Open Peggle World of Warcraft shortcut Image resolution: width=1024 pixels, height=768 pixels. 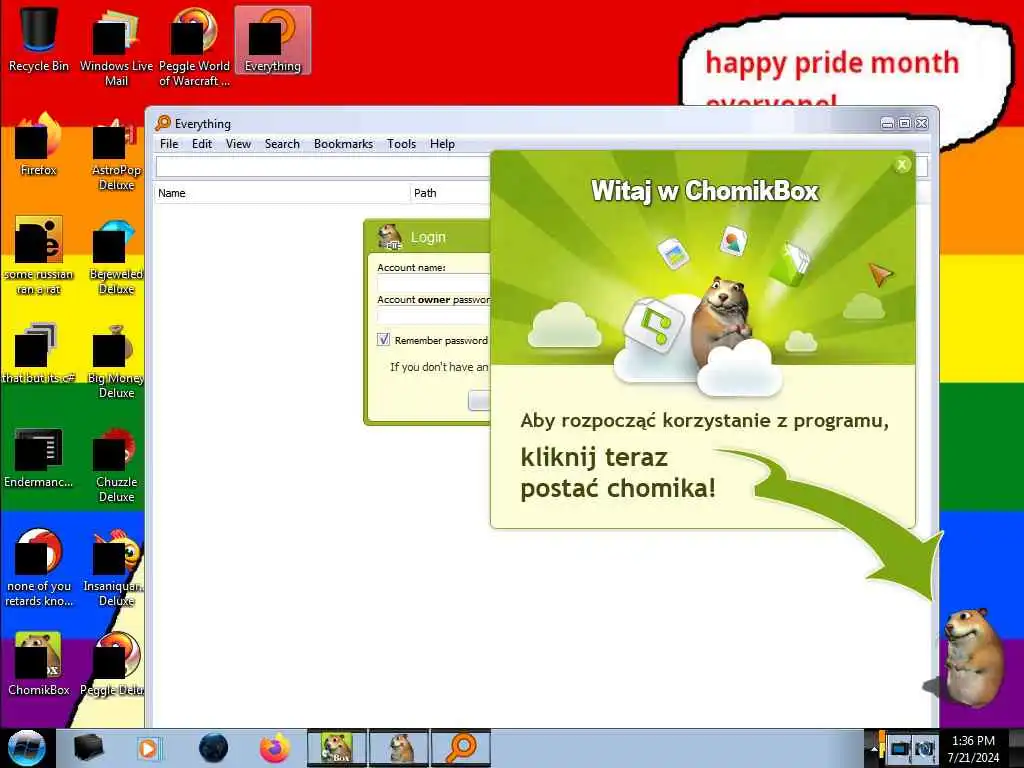(x=194, y=47)
